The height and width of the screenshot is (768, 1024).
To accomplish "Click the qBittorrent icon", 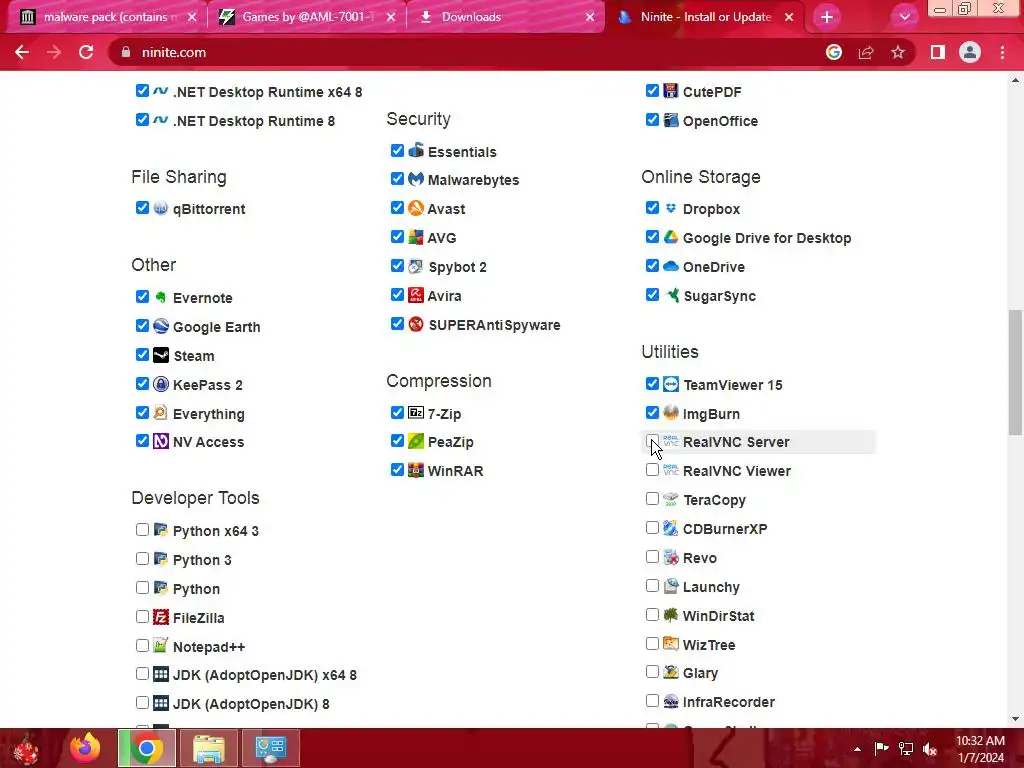I will click(161, 208).
